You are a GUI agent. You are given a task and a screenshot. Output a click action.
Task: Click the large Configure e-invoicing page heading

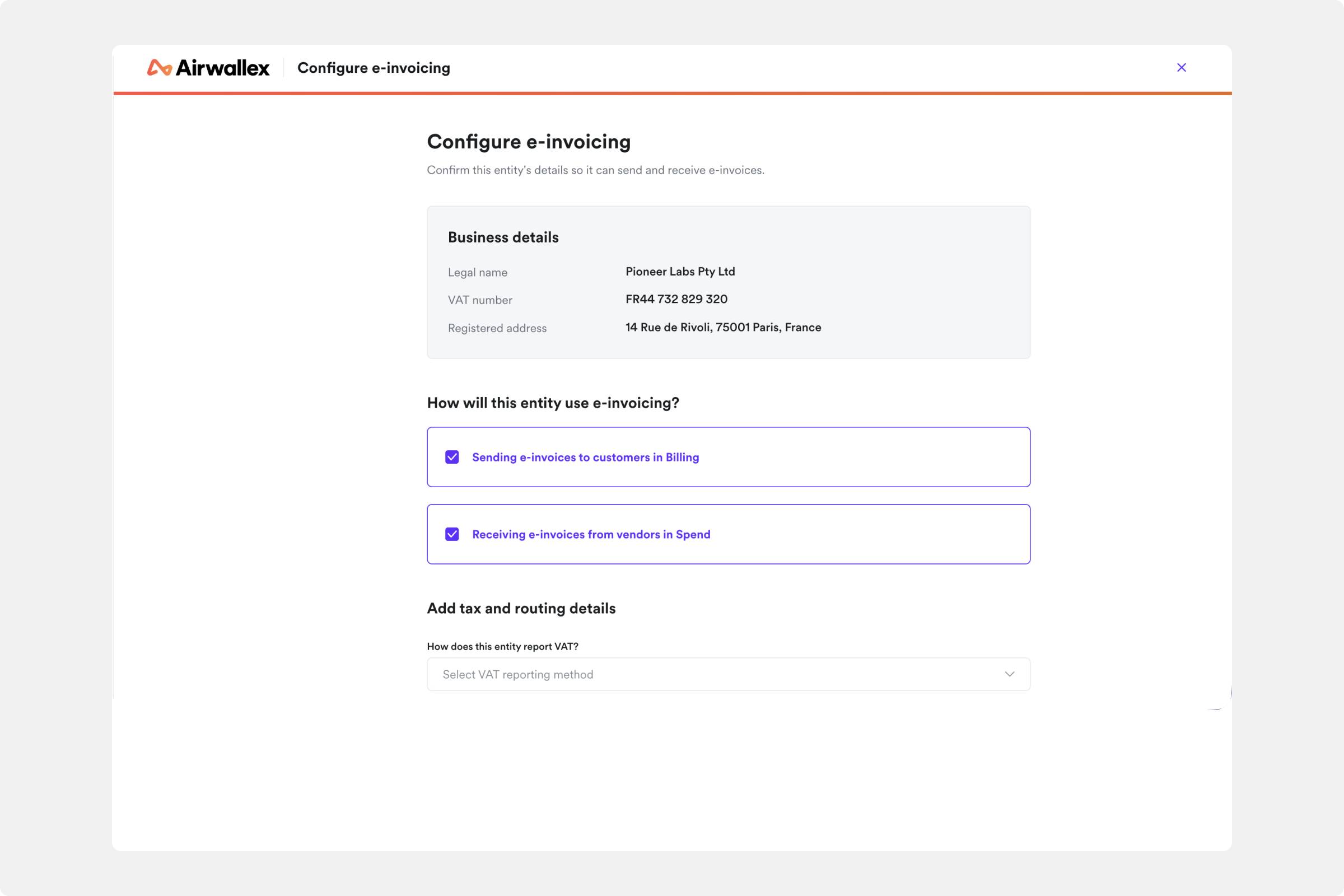tap(529, 142)
